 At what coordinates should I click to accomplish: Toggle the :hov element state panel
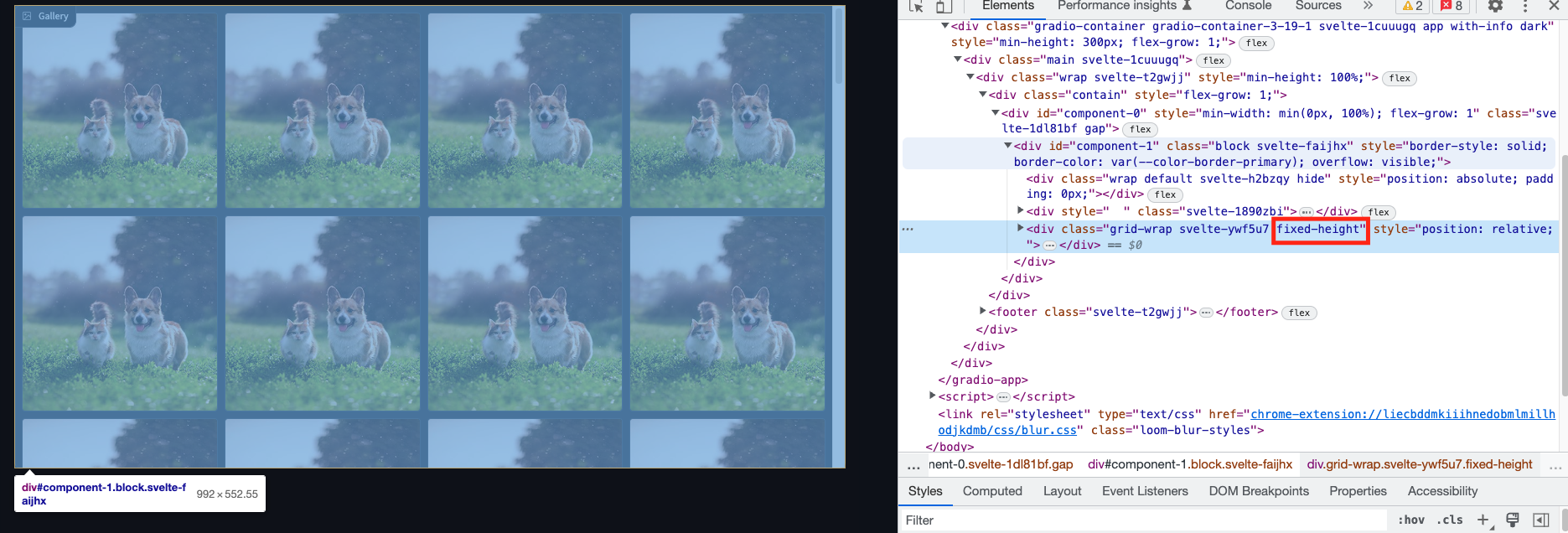pyautogui.click(x=1410, y=520)
